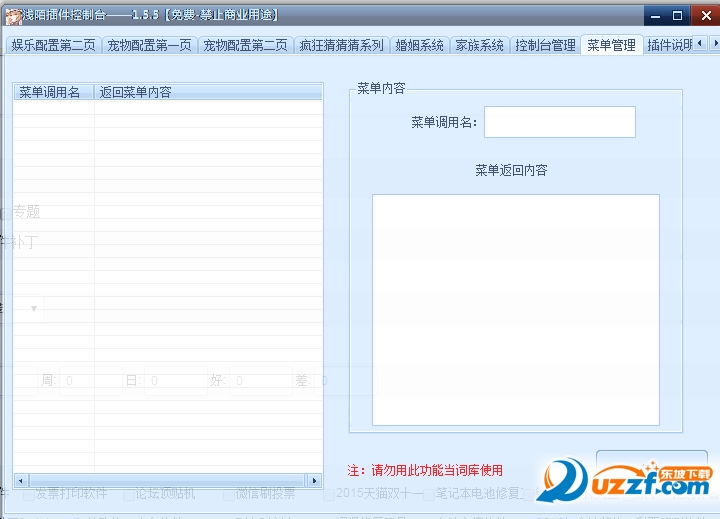This screenshot has width=720, height=519.
Task: Click tab strip scroll-left arrow
Action: (x=700, y=43)
